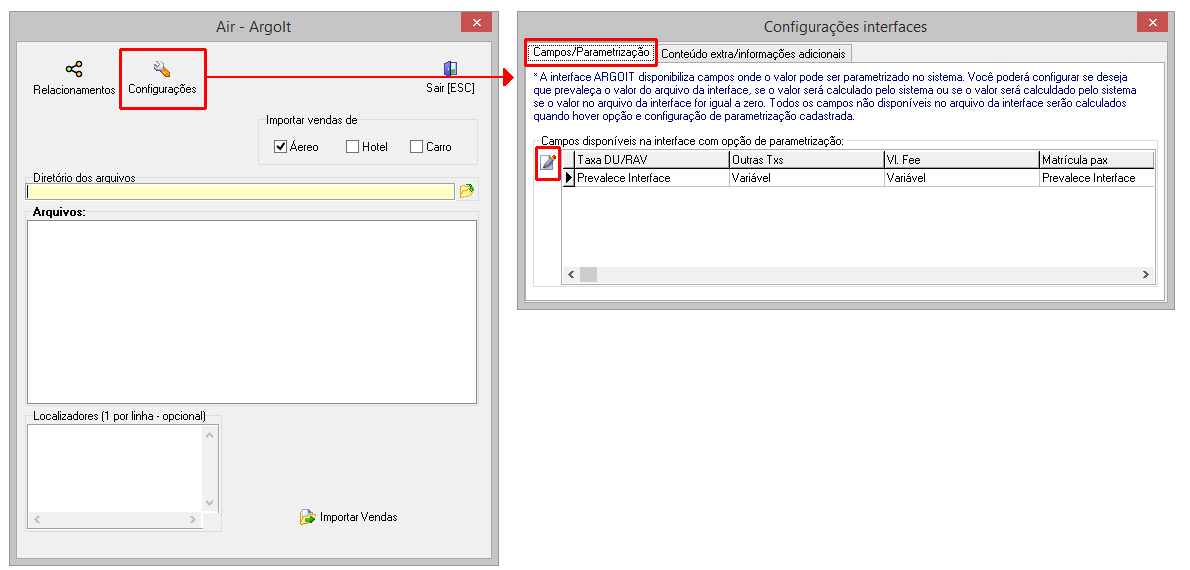
Task: Click Localizadores scroll down arrow
Action: tap(210, 503)
